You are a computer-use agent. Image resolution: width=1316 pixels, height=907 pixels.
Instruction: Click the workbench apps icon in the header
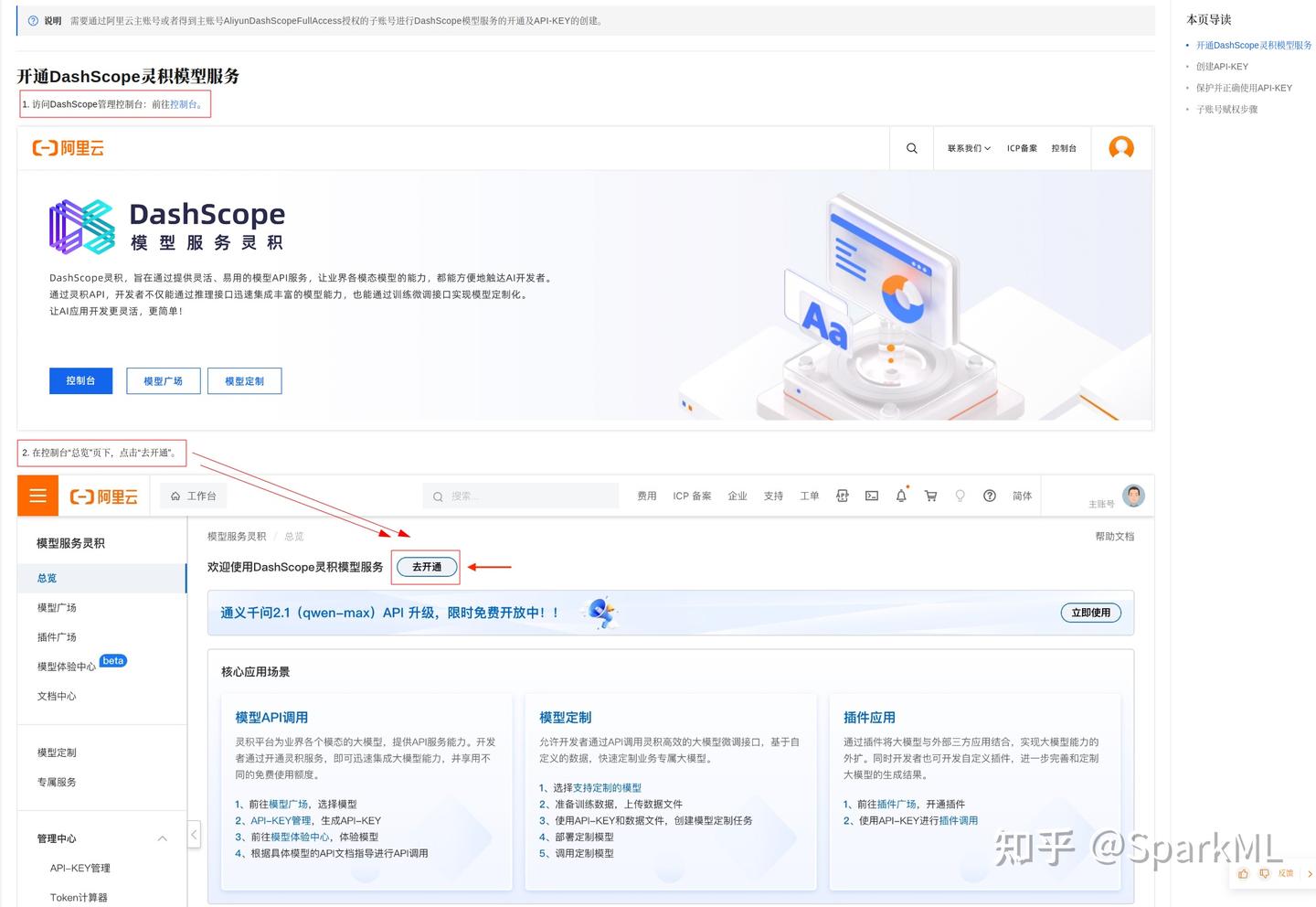[842, 496]
